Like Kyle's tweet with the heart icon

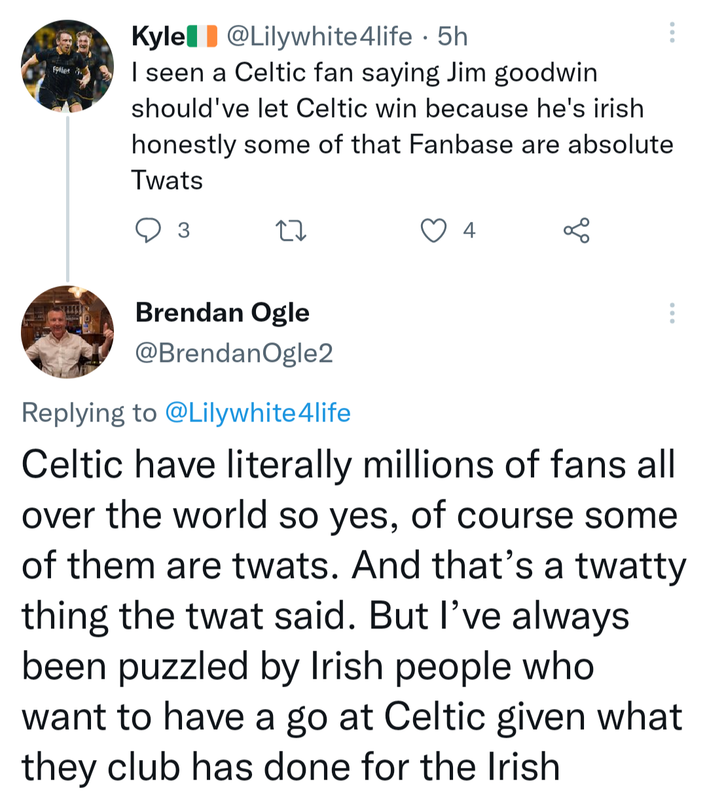[432, 231]
